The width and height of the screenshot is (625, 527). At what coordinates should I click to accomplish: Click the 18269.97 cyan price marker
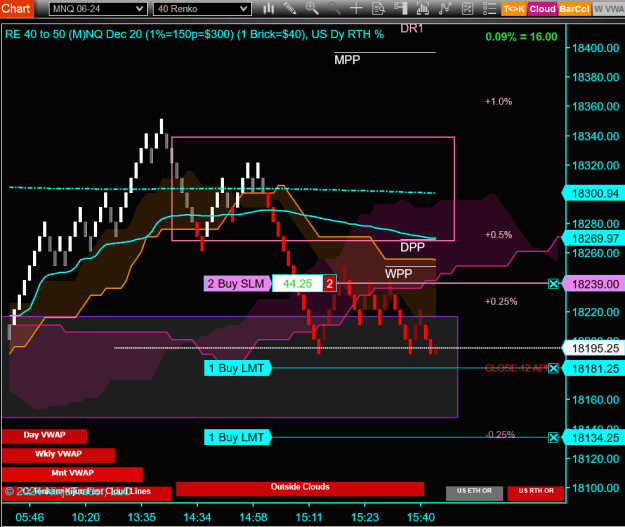tap(593, 238)
